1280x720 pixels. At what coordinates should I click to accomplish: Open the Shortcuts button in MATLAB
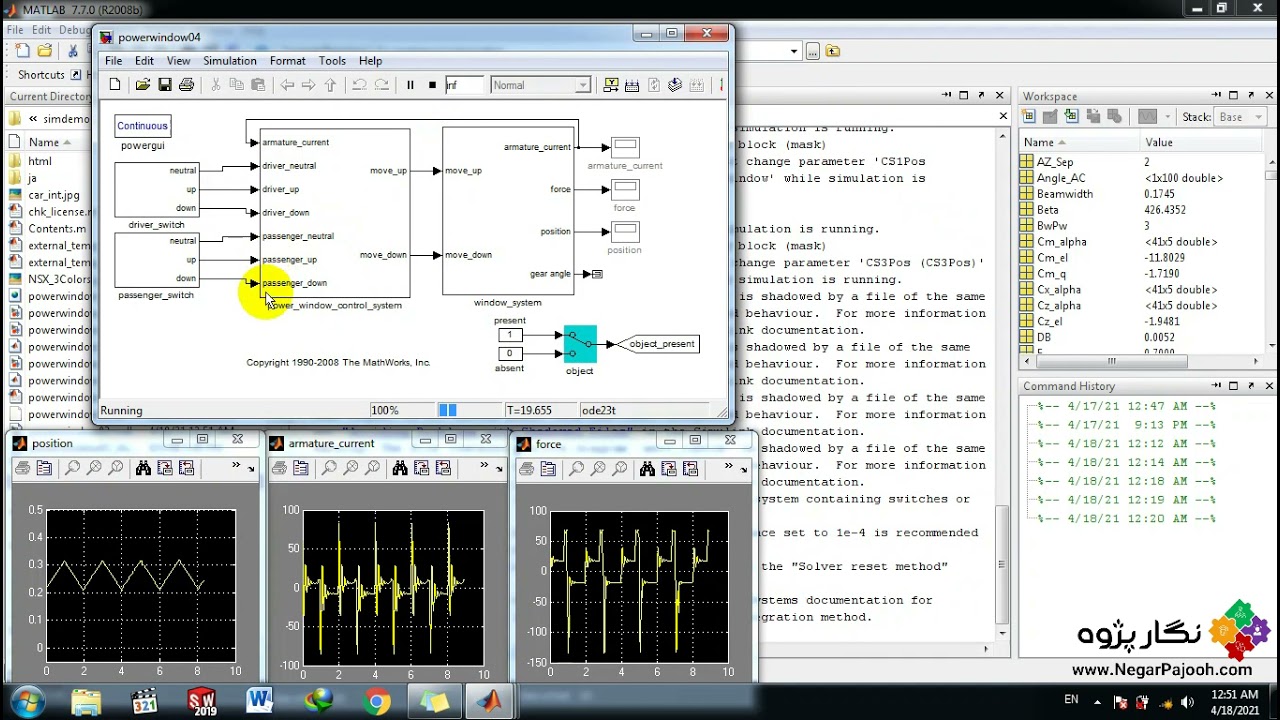pos(41,75)
